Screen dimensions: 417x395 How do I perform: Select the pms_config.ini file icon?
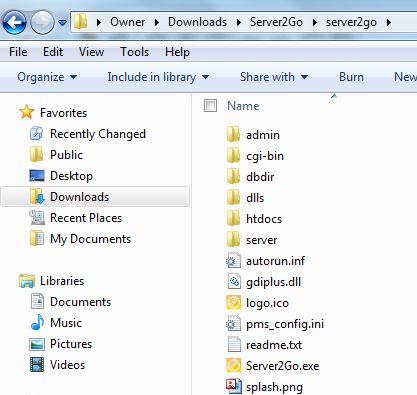233,324
